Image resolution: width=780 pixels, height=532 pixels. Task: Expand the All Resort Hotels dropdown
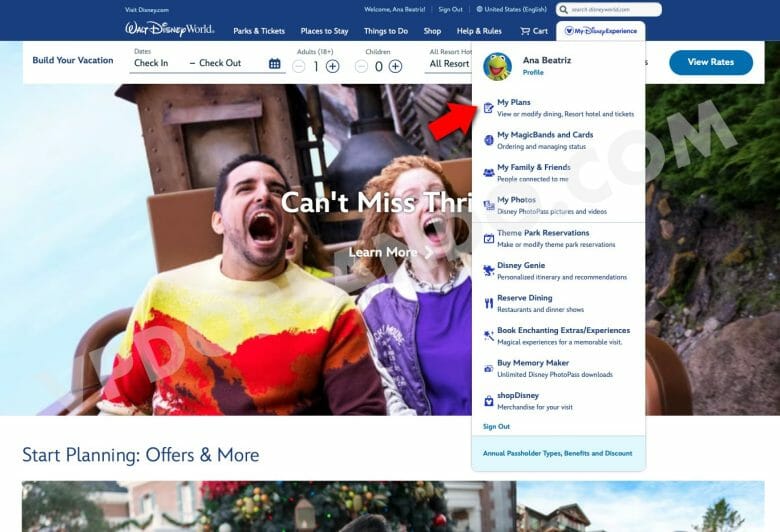coord(449,64)
